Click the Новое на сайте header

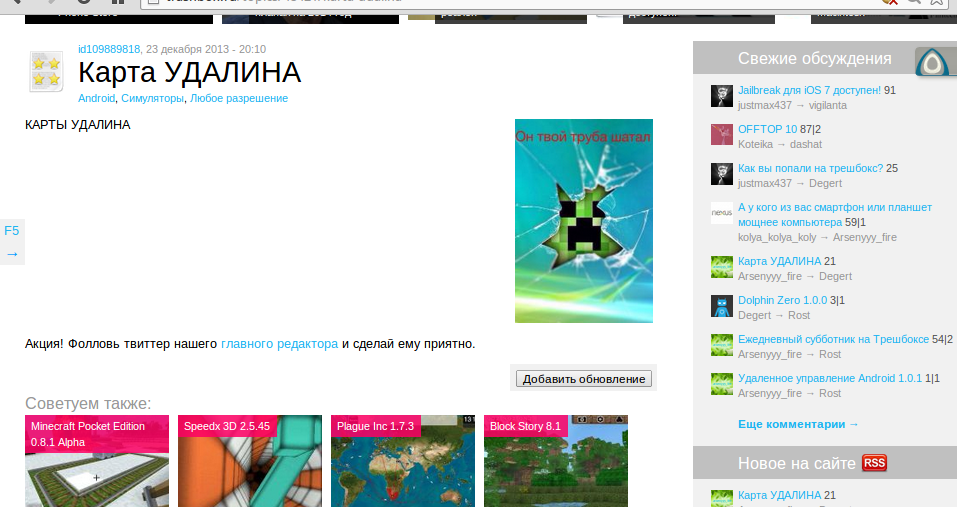[x=796, y=464]
